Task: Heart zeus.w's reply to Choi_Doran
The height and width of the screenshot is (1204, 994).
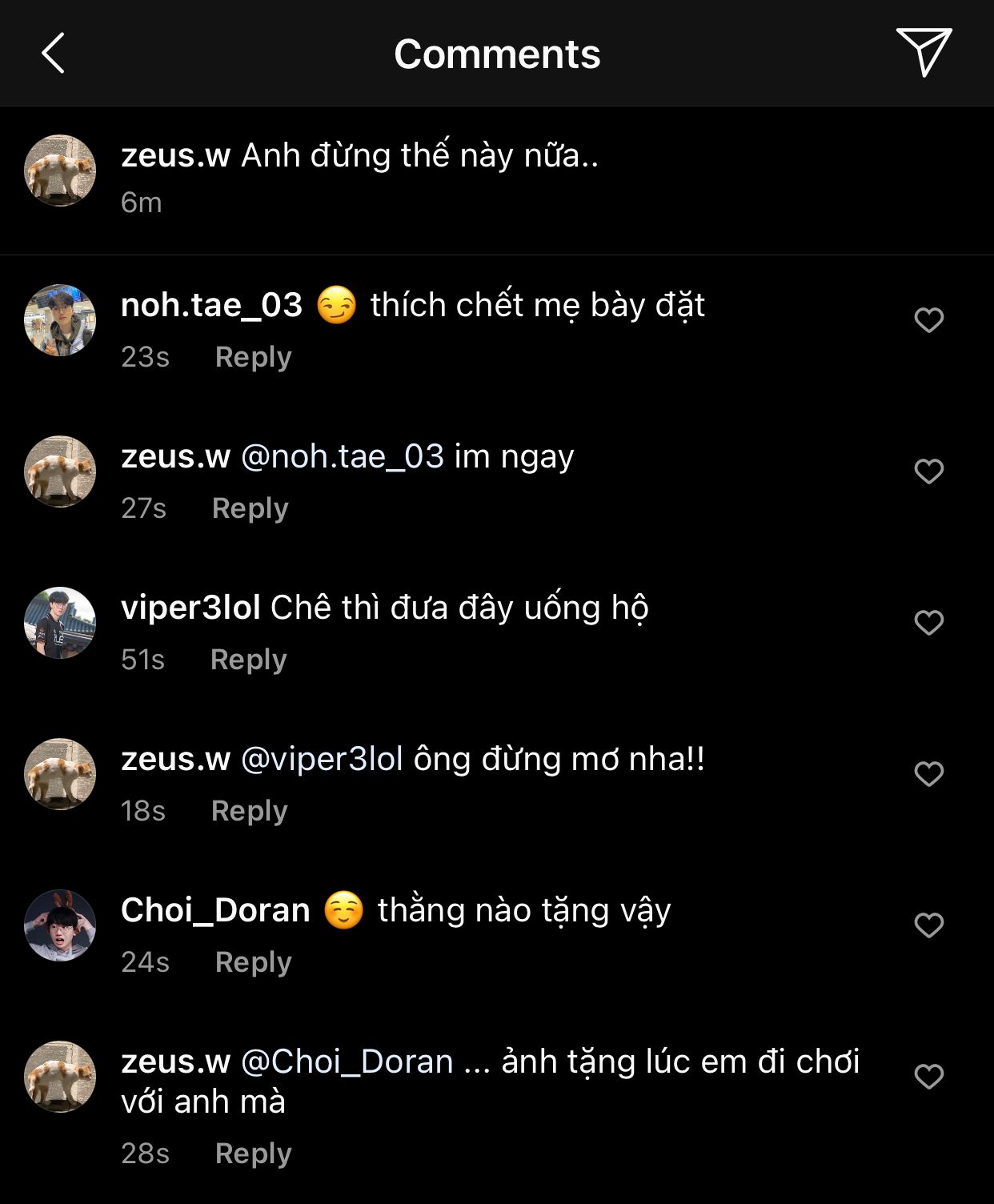Action: click(928, 1077)
